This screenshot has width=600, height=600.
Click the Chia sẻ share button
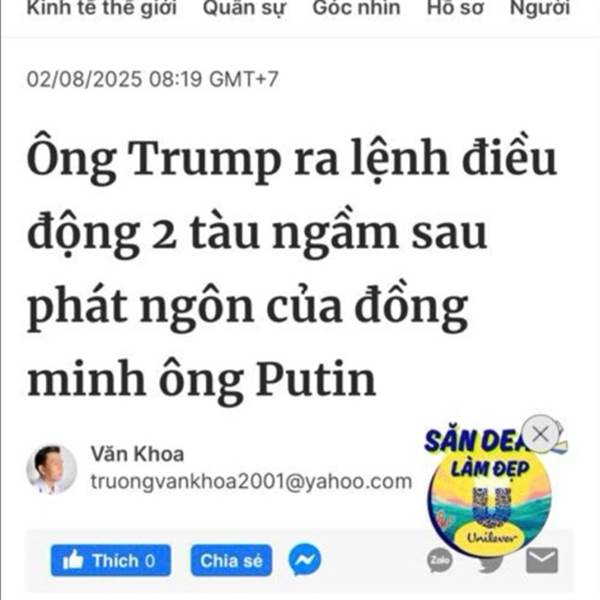click(231, 560)
